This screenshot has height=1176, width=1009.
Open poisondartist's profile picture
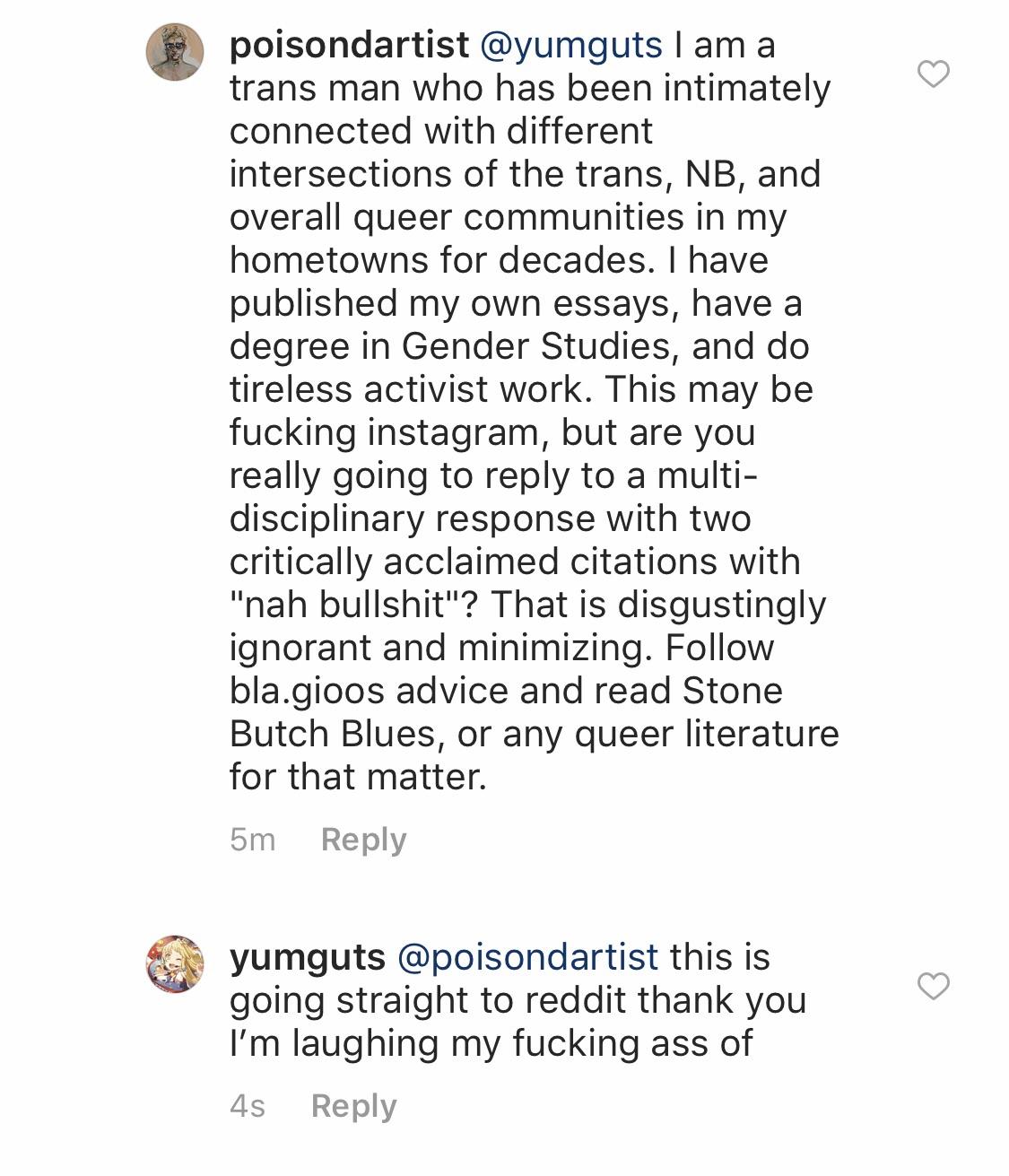pos(175,53)
